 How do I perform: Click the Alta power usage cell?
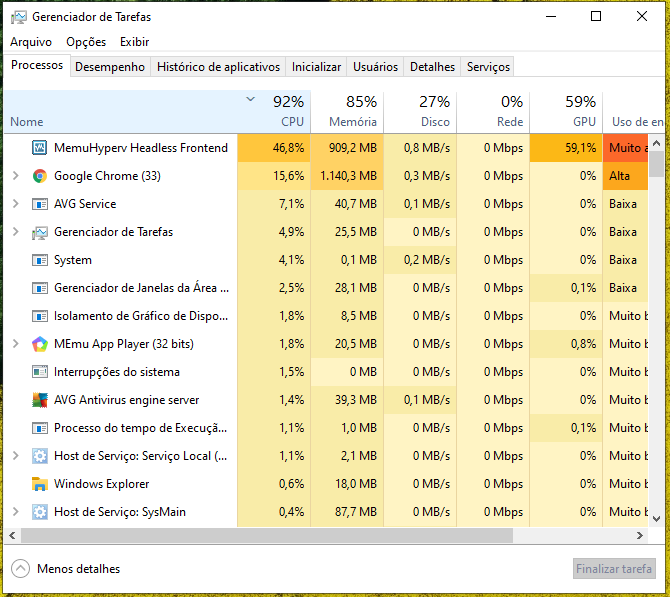point(626,176)
